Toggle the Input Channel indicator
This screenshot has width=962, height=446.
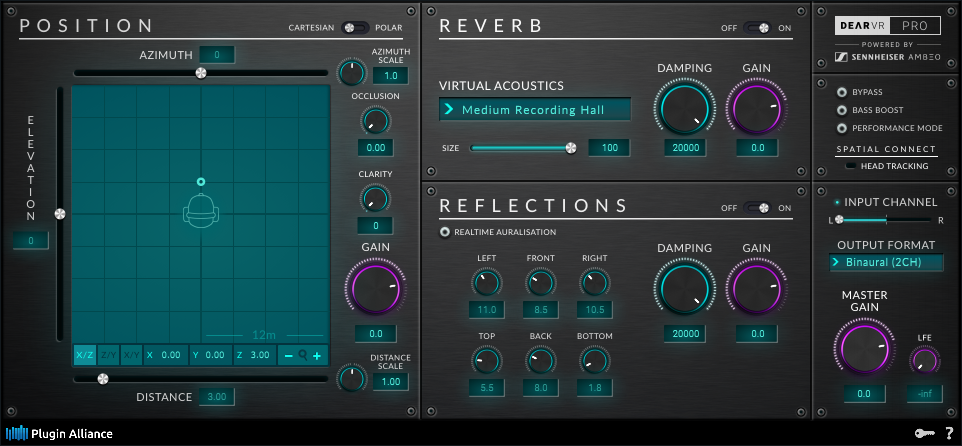click(x=837, y=202)
